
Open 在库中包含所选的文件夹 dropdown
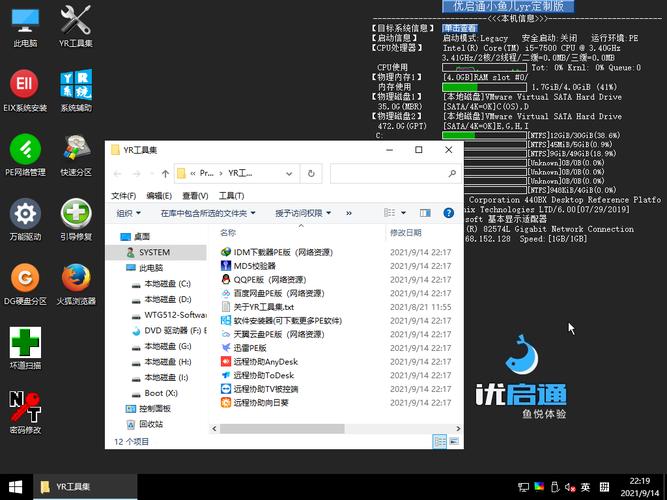tap(208, 213)
